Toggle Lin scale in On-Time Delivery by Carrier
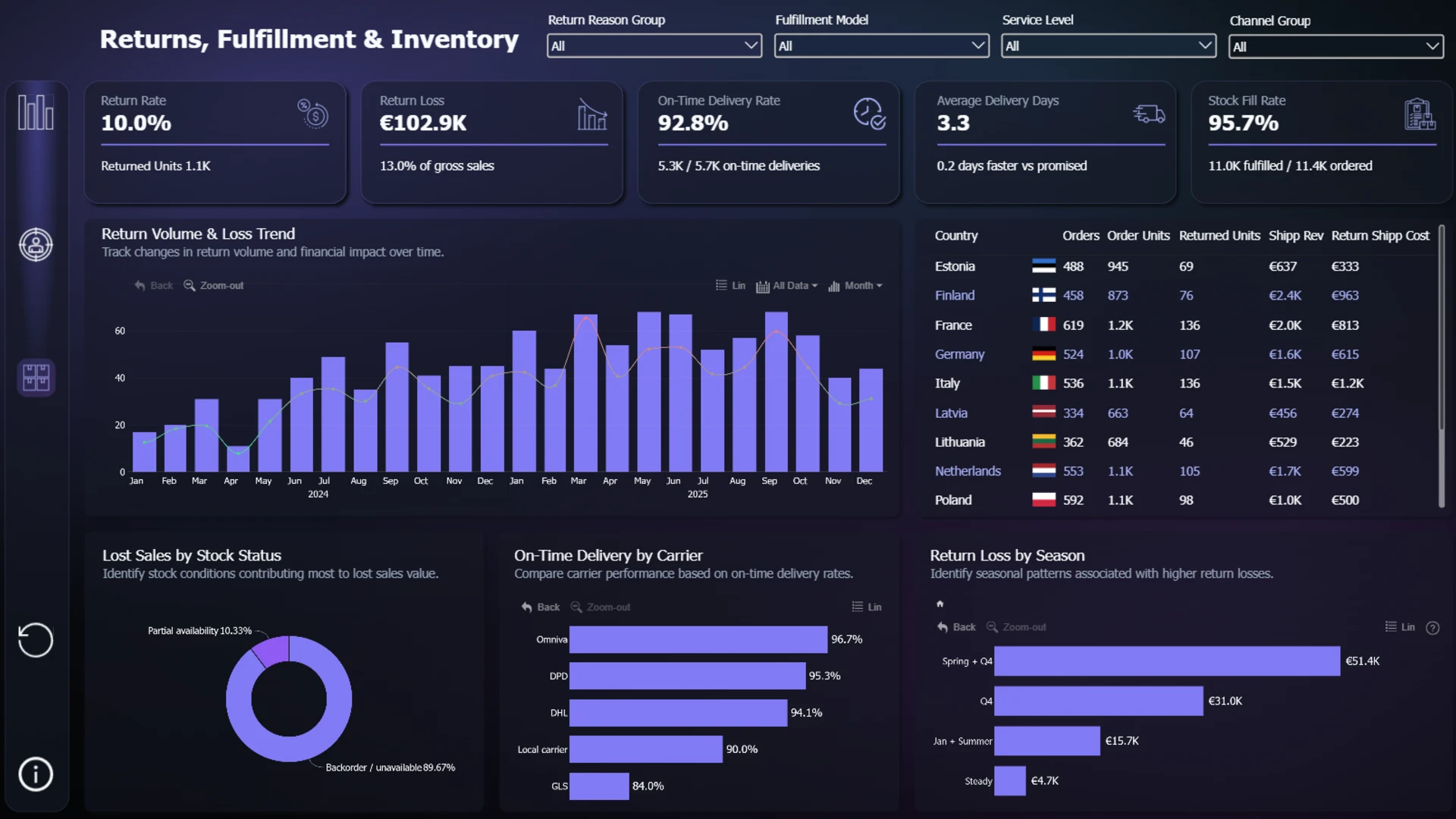Image resolution: width=1456 pixels, height=819 pixels. pos(867,607)
